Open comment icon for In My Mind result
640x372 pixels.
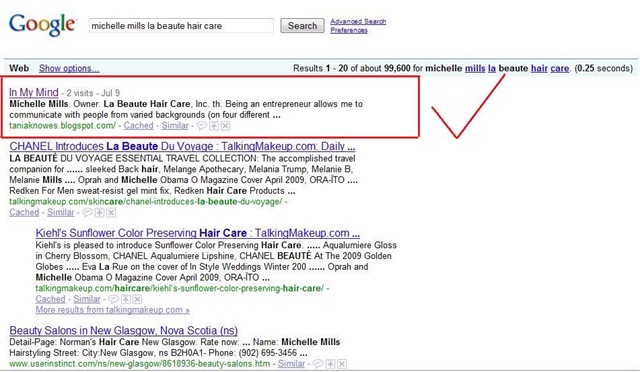pos(202,126)
